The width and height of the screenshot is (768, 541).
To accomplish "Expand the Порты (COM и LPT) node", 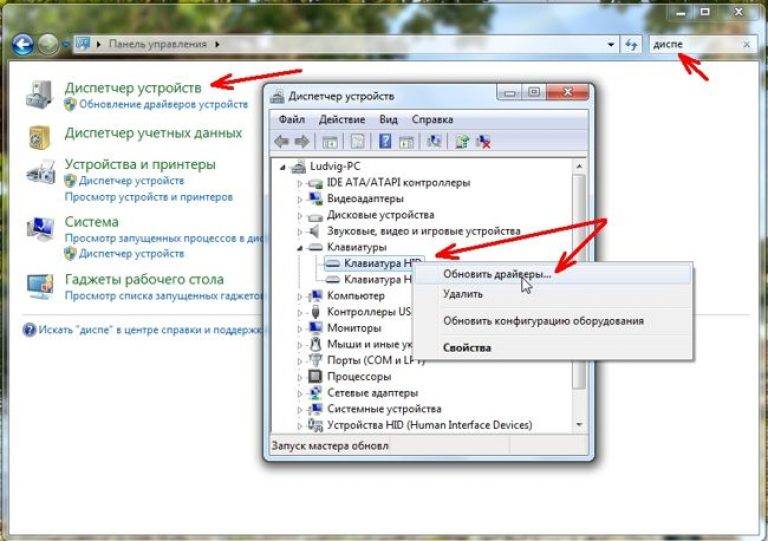I will [300, 361].
